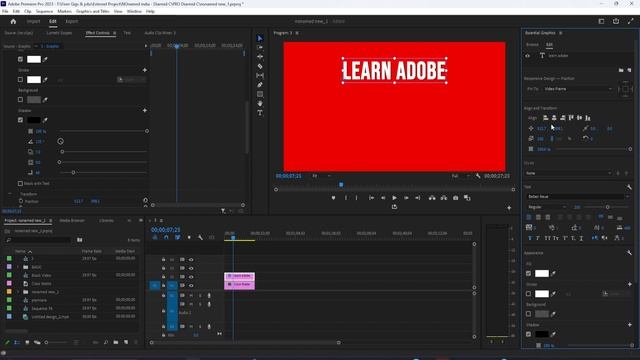Select the Rectangle tool
The height and width of the screenshot is (360, 640).
tap(260, 94)
